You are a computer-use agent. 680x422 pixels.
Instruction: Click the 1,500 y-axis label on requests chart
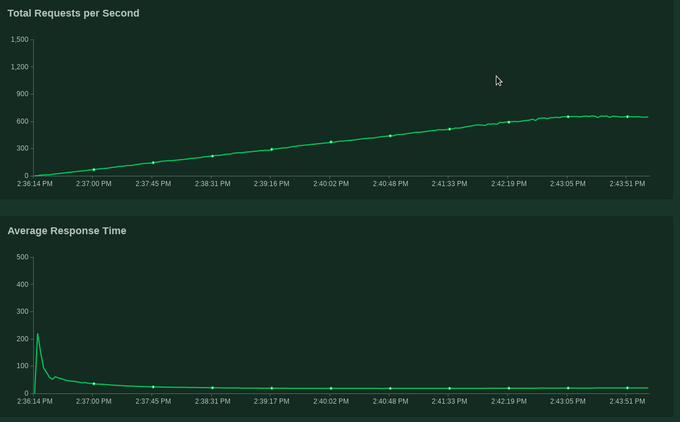pyautogui.click(x=20, y=40)
